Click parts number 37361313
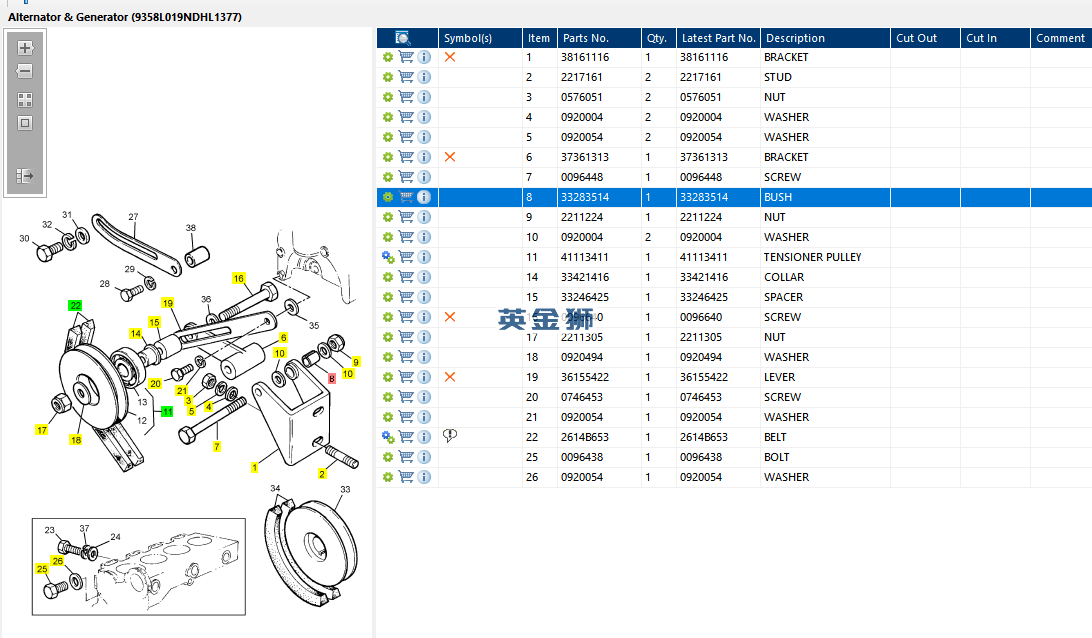Image resolution: width=1092 pixels, height=638 pixels. [585, 157]
